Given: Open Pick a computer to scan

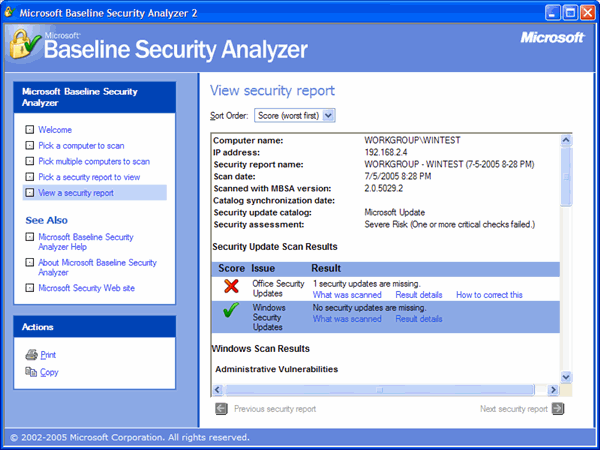Looking at the screenshot, I should tap(81, 145).
